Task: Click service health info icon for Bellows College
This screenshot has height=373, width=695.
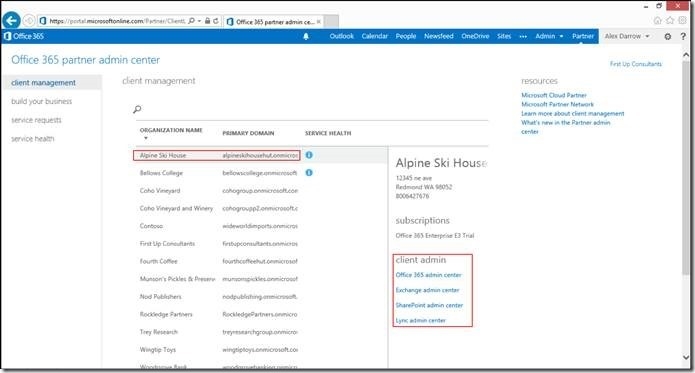Action: click(x=309, y=173)
